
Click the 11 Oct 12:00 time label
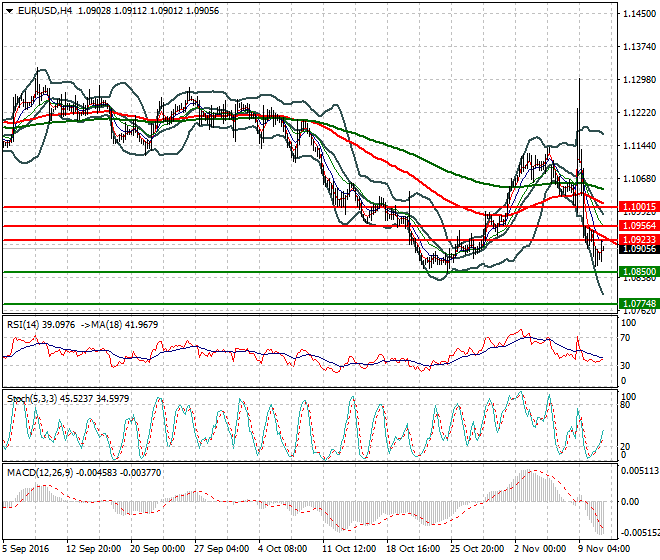click(349, 549)
